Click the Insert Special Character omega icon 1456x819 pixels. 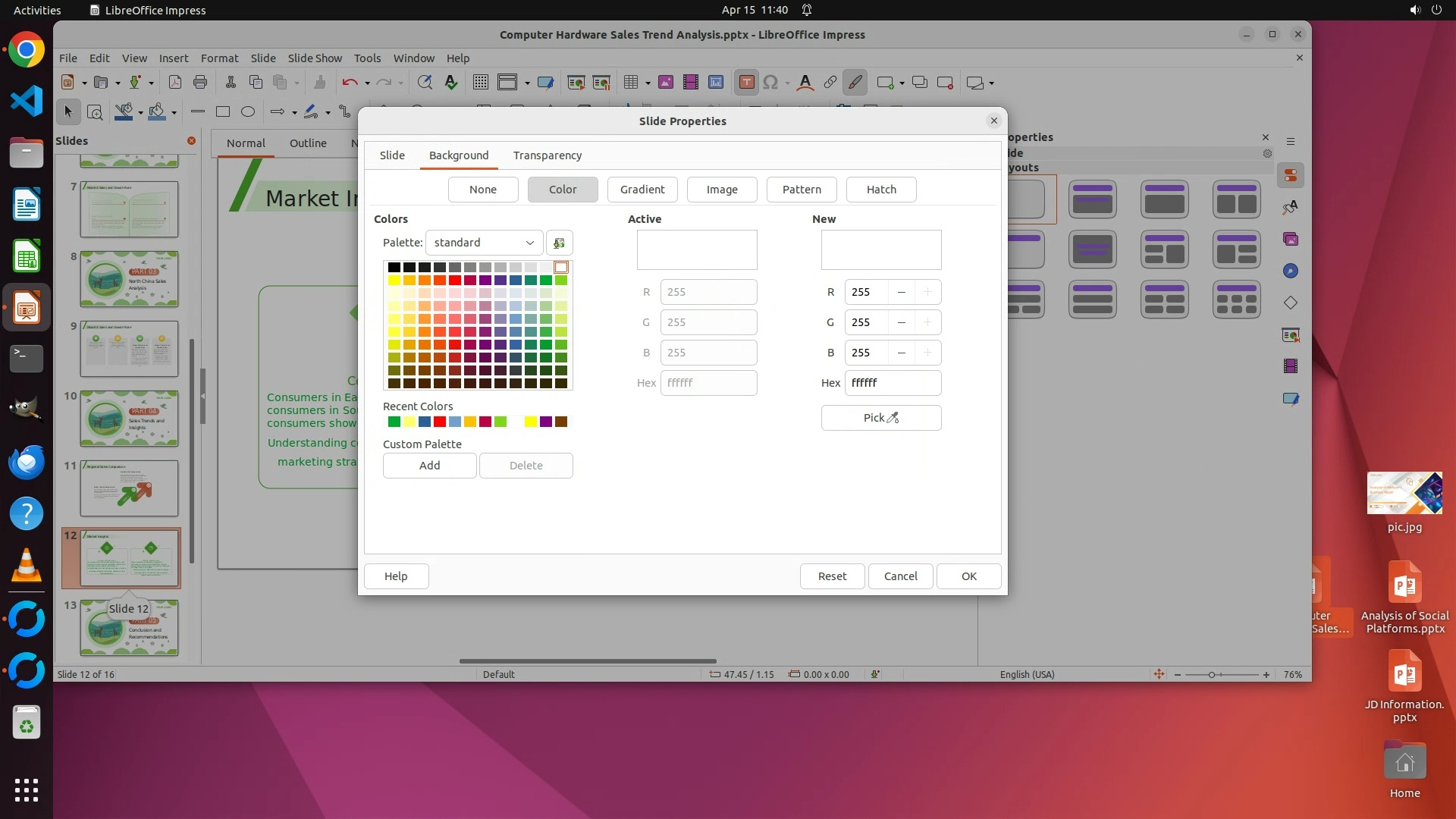[x=770, y=83]
